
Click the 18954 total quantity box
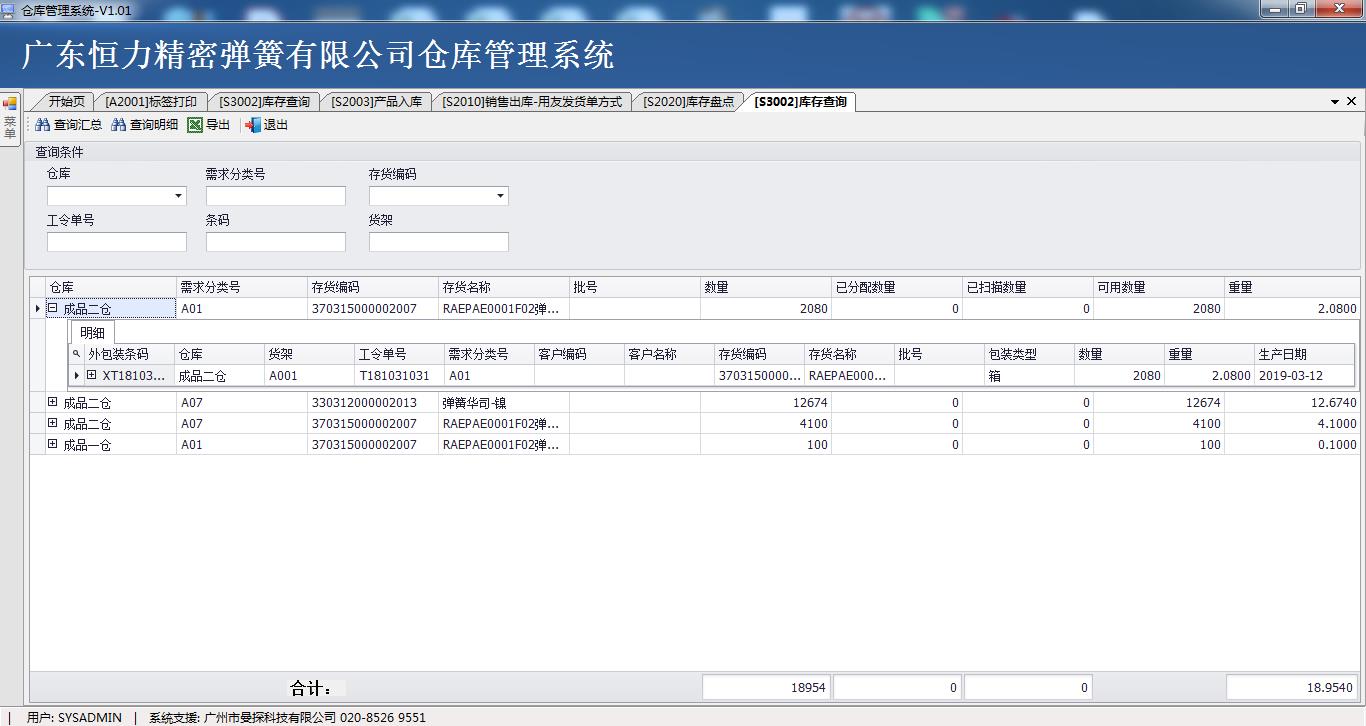(766, 687)
